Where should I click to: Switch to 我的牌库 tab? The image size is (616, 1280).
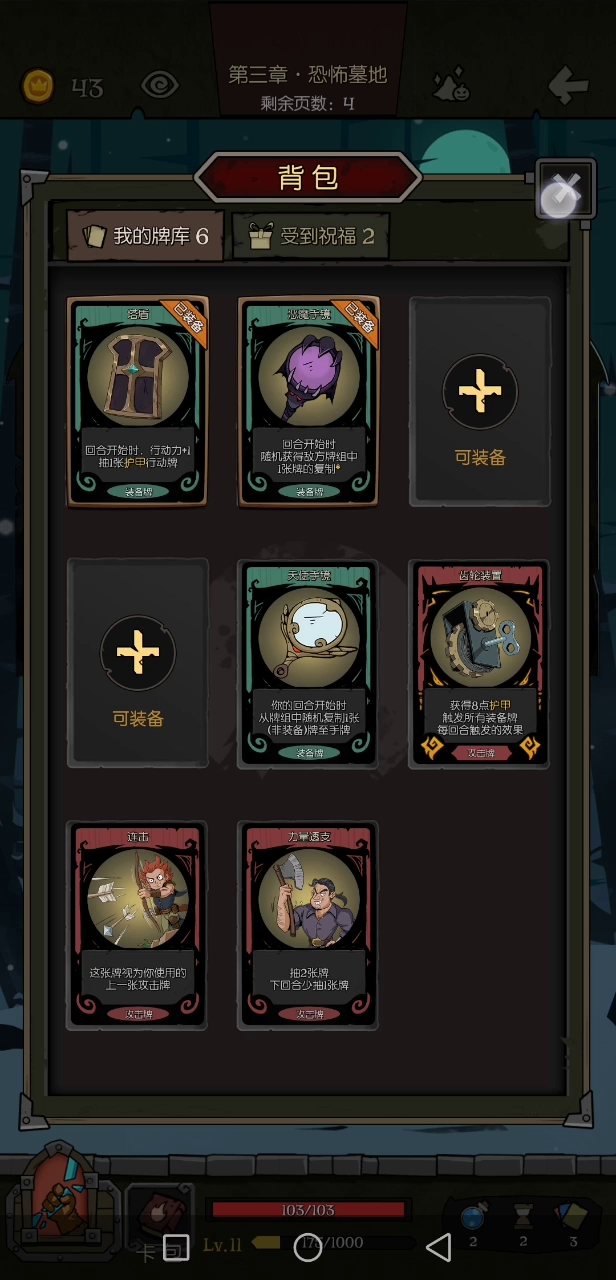[146, 236]
